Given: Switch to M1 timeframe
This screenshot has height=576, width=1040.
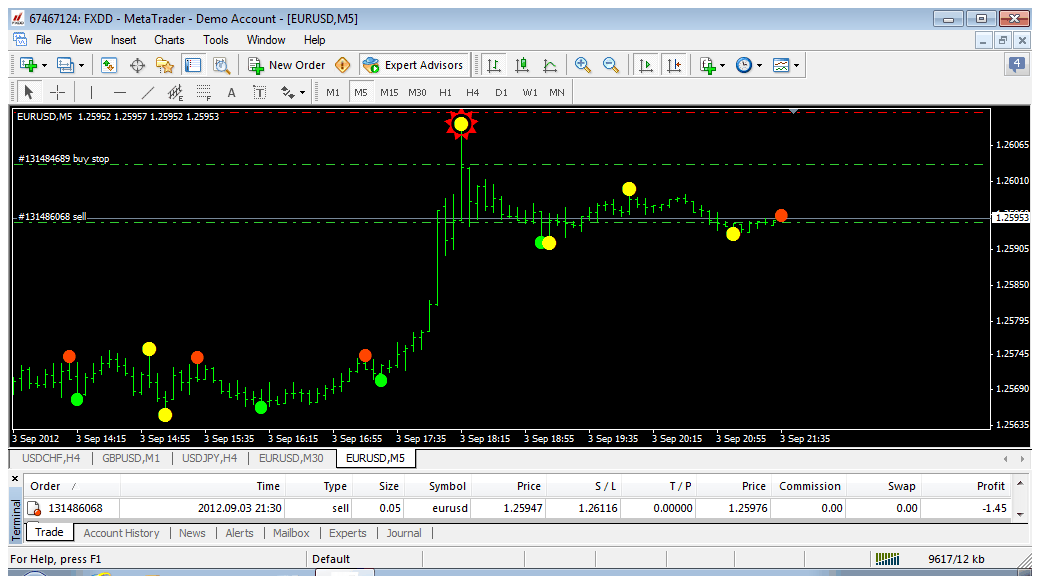Looking at the screenshot, I should (x=333, y=92).
